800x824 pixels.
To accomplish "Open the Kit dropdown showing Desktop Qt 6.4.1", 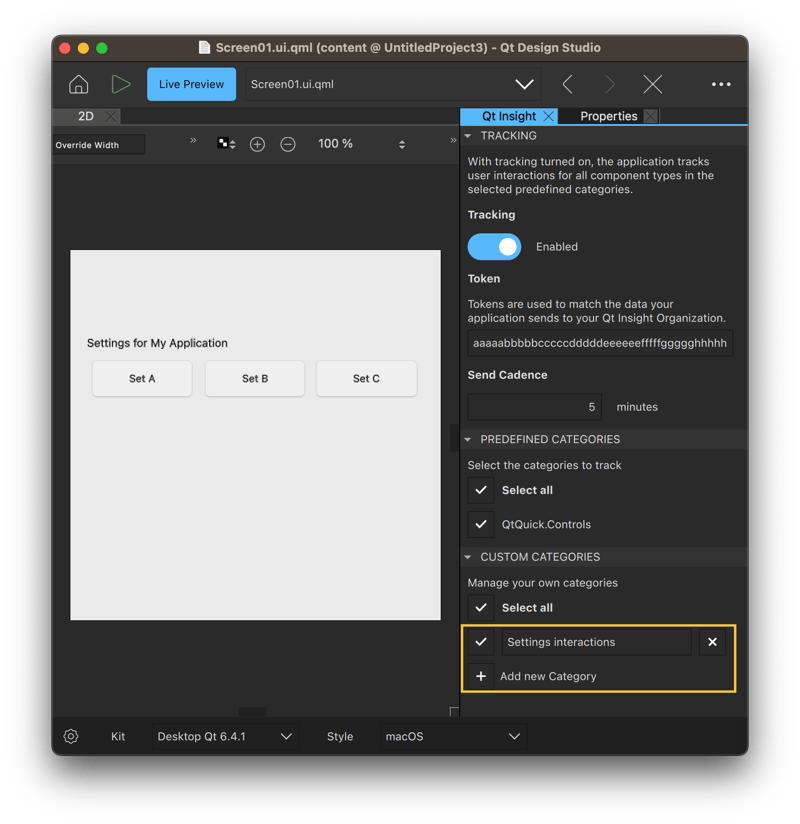I will (225, 736).
